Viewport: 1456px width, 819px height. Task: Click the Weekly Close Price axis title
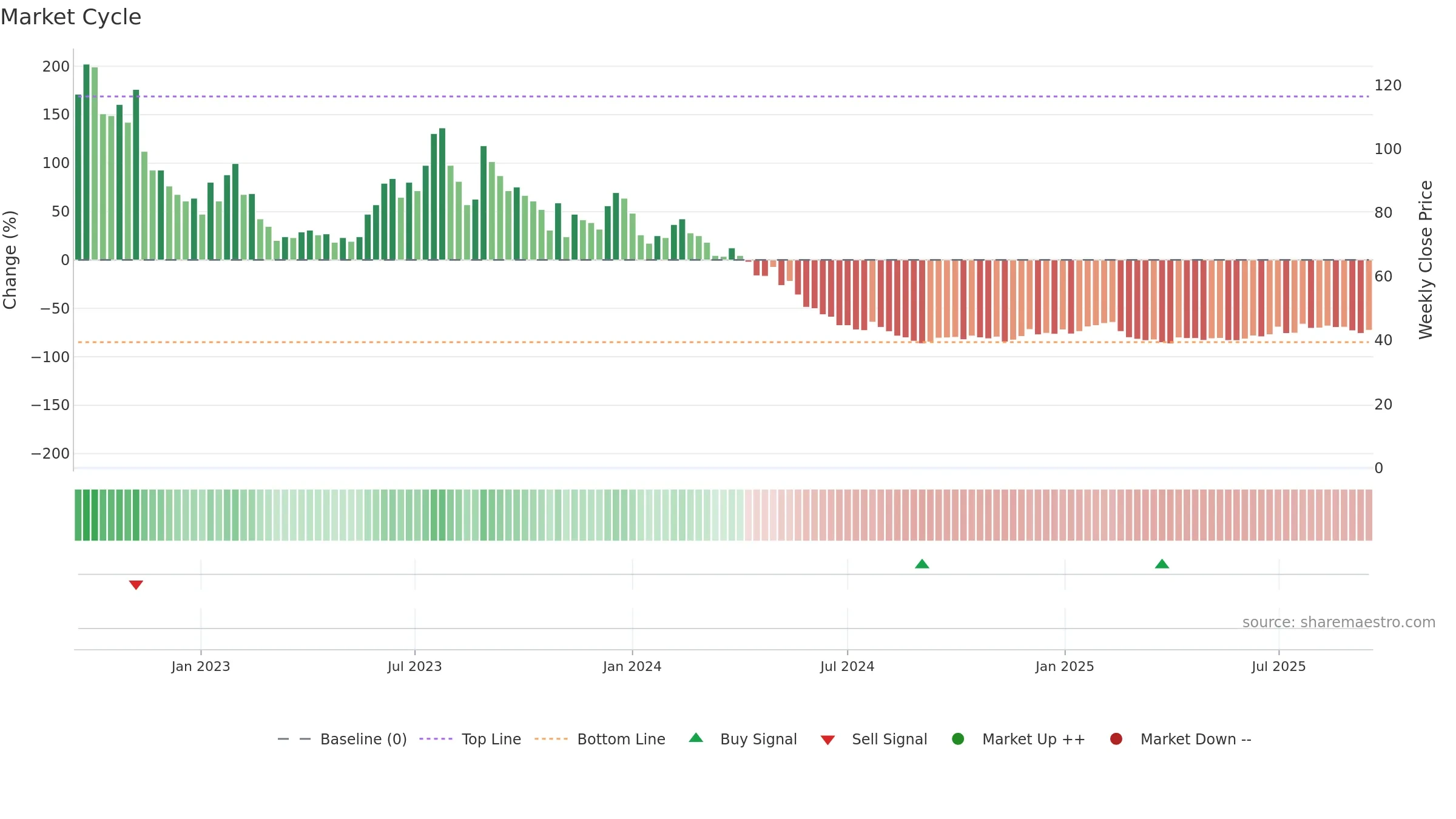[1426, 260]
